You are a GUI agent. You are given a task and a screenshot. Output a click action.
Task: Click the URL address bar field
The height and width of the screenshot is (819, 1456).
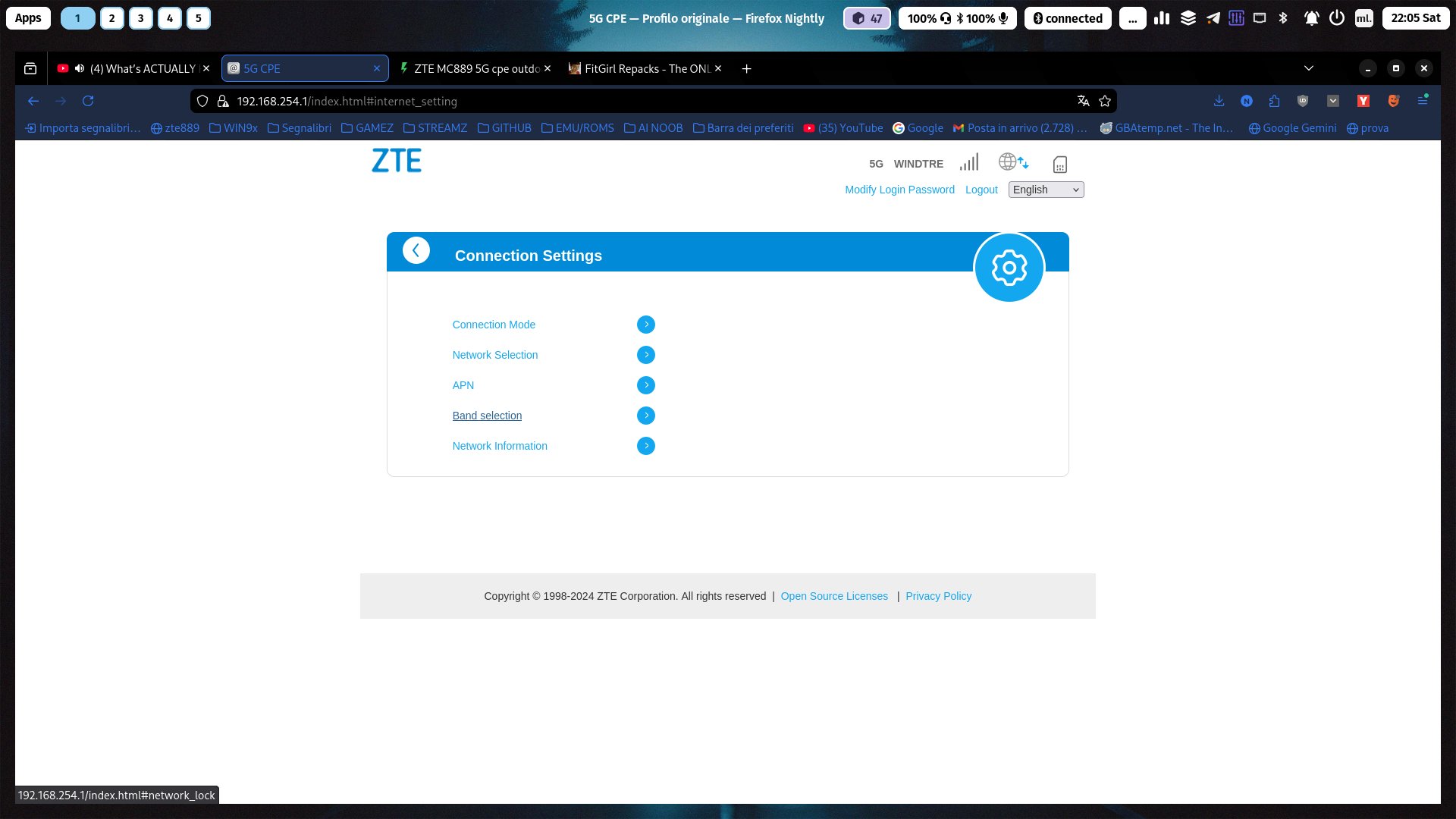pyautogui.click(x=645, y=101)
